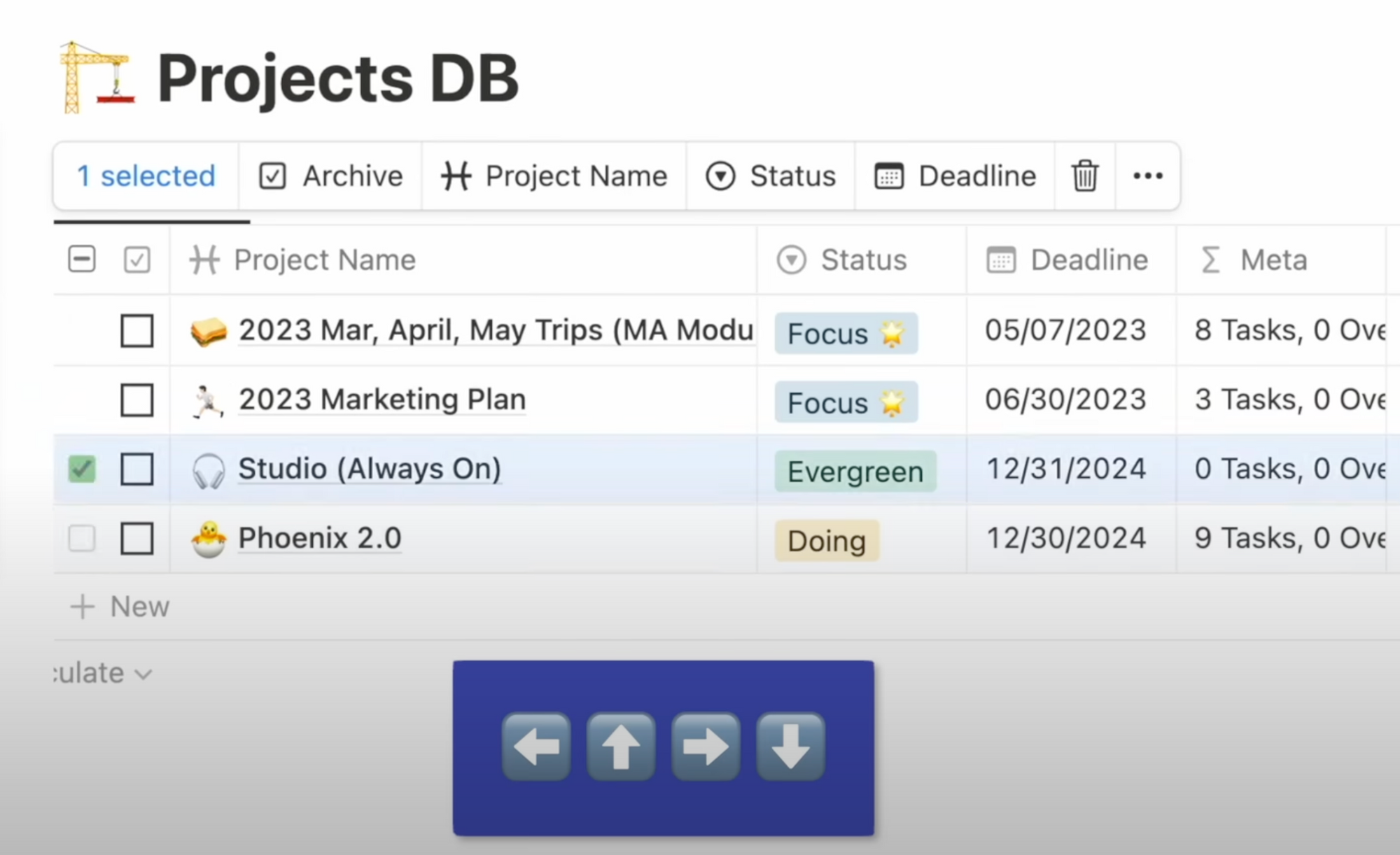The image size is (1400, 855).
Task: Click the runner icon for Marketing Plan
Action: 208,401
